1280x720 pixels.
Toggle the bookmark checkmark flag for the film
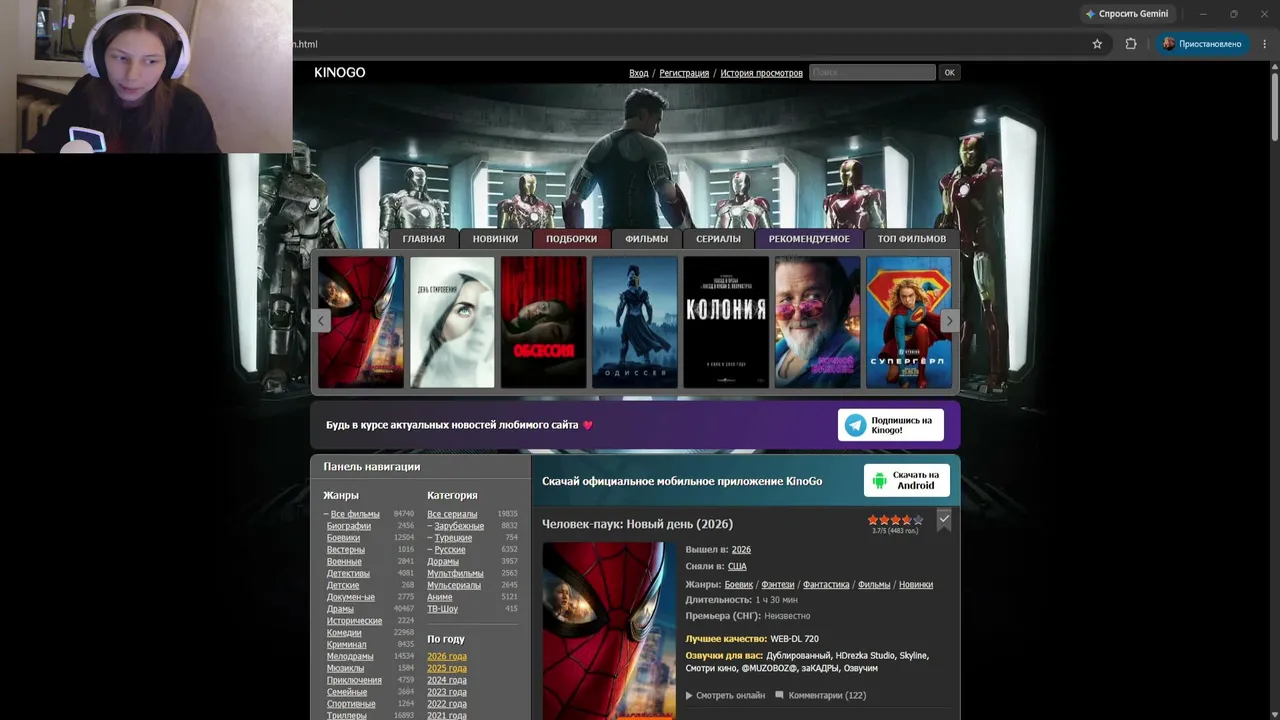point(944,520)
